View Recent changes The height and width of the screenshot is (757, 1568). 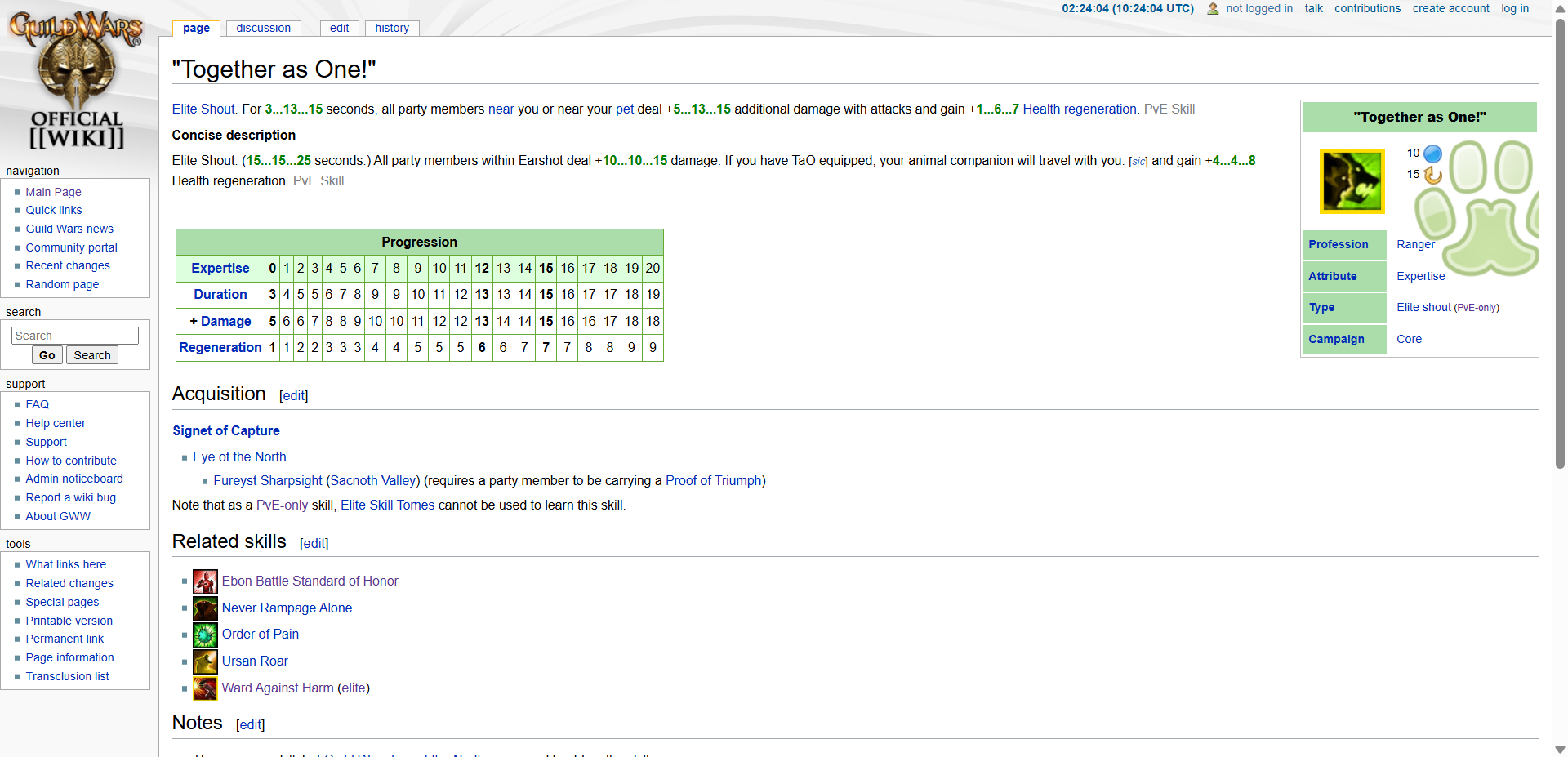pos(68,265)
